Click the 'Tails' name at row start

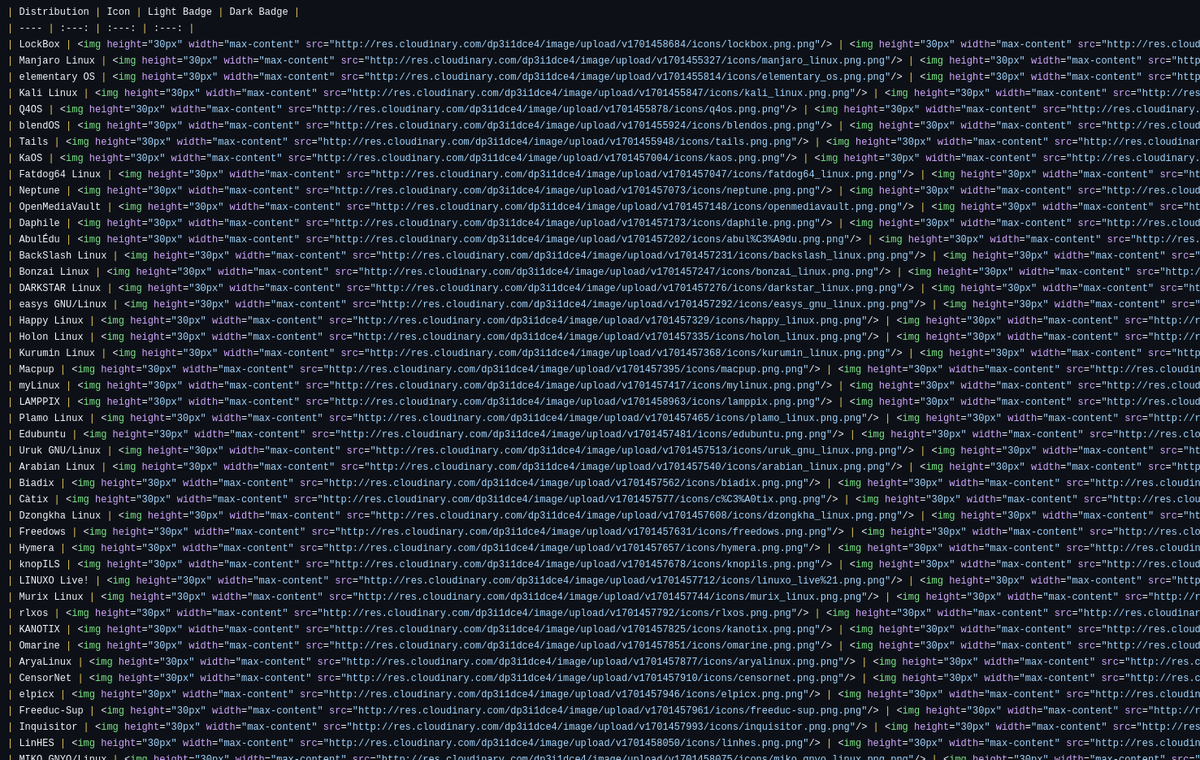click(33, 142)
